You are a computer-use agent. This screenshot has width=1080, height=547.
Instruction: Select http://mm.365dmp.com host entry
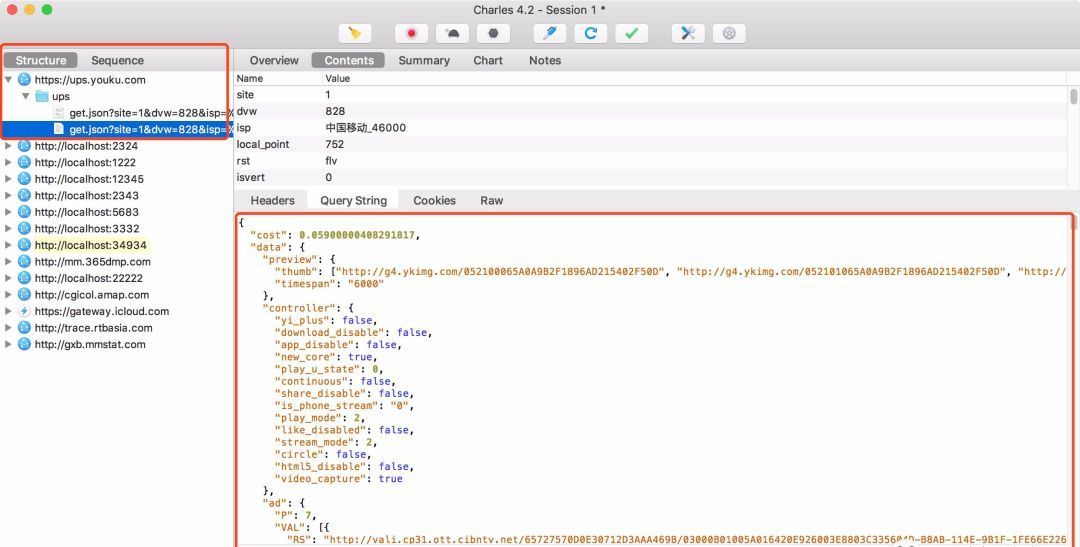point(93,262)
